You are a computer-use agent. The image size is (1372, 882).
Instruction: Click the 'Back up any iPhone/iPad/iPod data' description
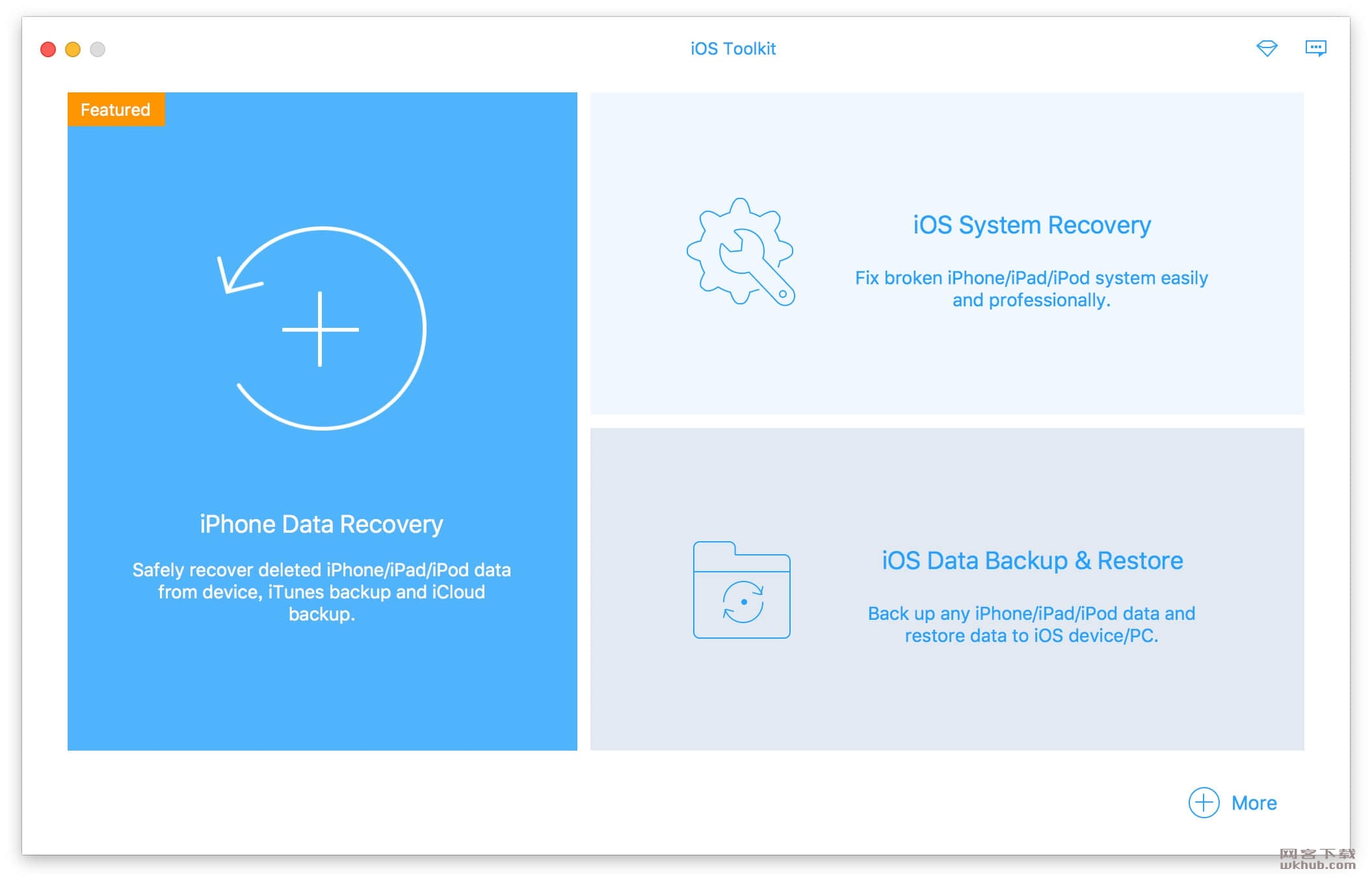[1032, 624]
